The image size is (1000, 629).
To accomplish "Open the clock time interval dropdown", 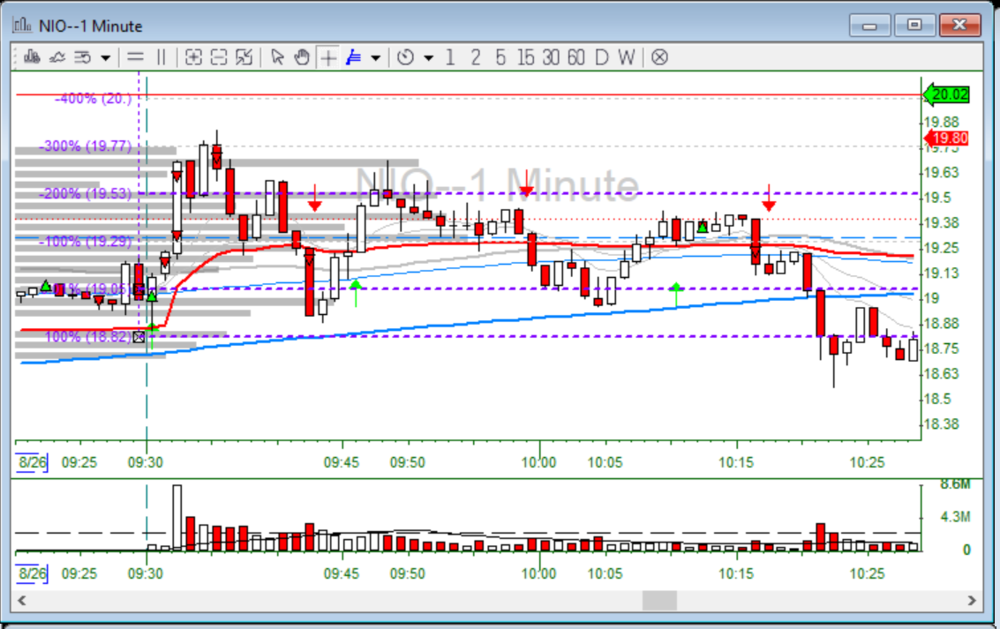I will coord(428,57).
